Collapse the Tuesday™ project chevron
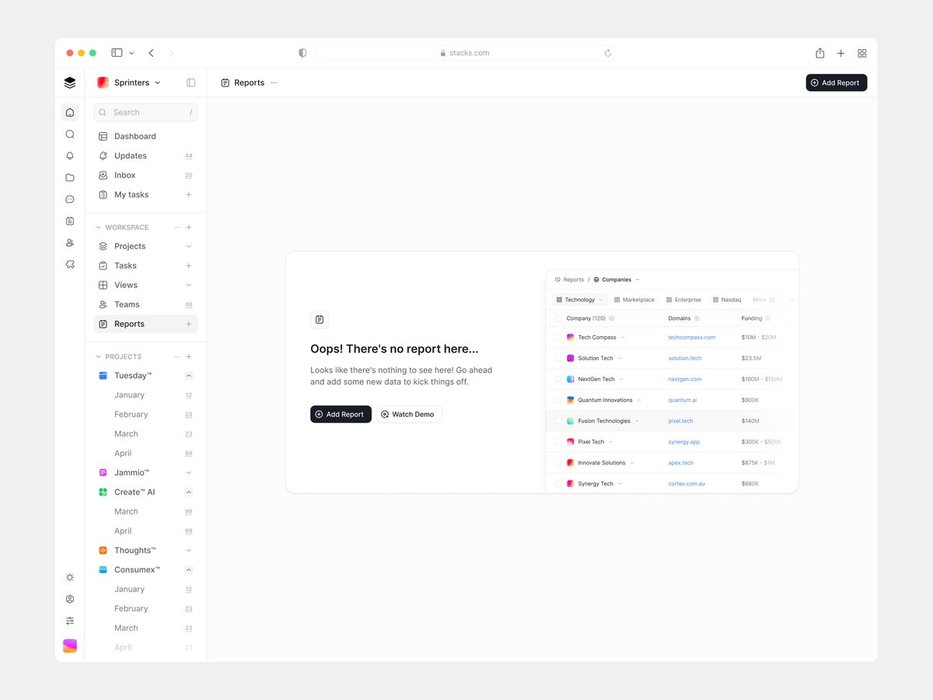Viewport: 933px width, 700px height. (188, 376)
